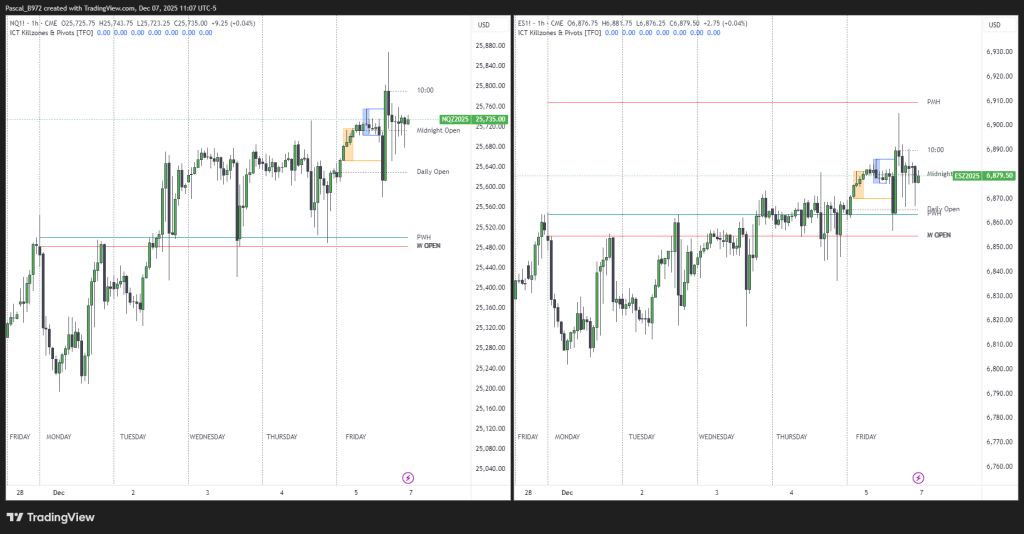The image size is (1024, 534).
Task: Click ICT Killzones & Pivots indicator on NQ chart
Action: point(50,33)
